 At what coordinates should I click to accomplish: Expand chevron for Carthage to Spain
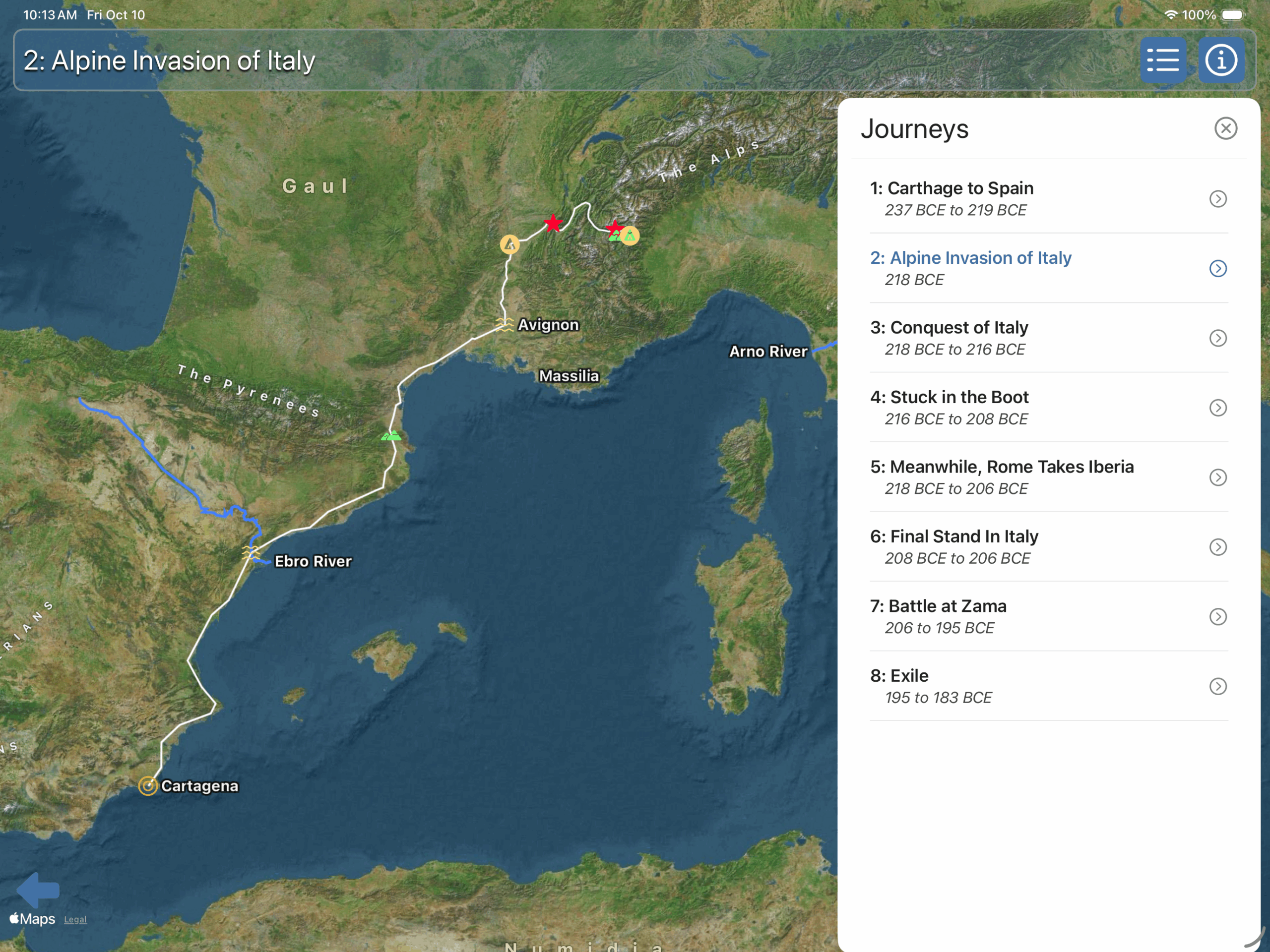tap(1218, 198)
